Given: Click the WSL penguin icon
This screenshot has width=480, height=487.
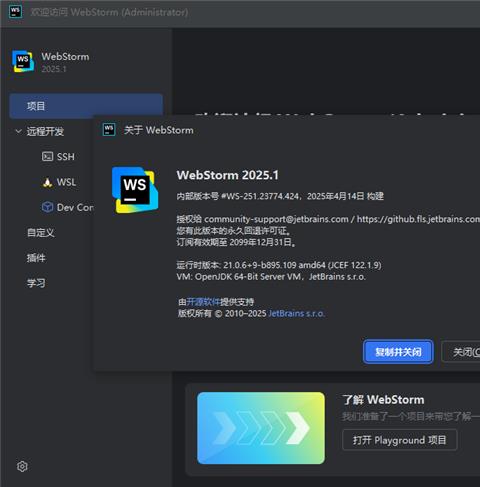Looking at the screenshot, I should [x=47, y=182].
